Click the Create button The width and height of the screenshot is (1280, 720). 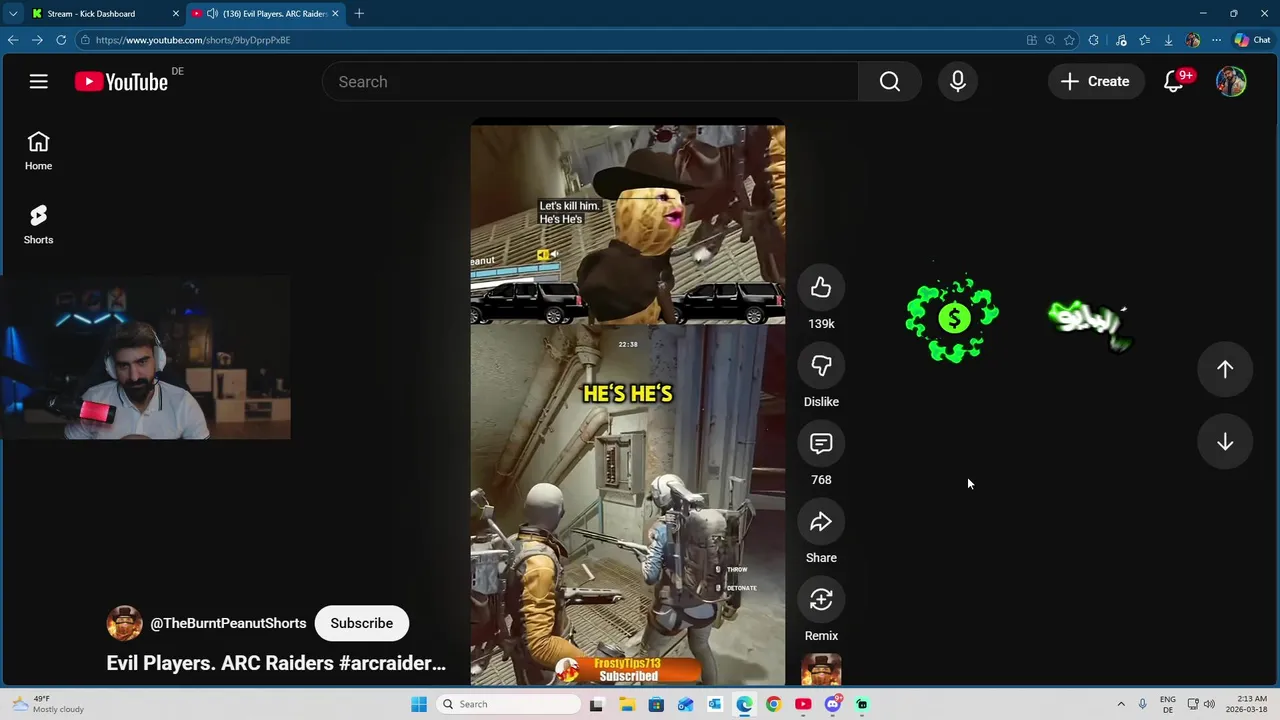[x=1095, y=82]
